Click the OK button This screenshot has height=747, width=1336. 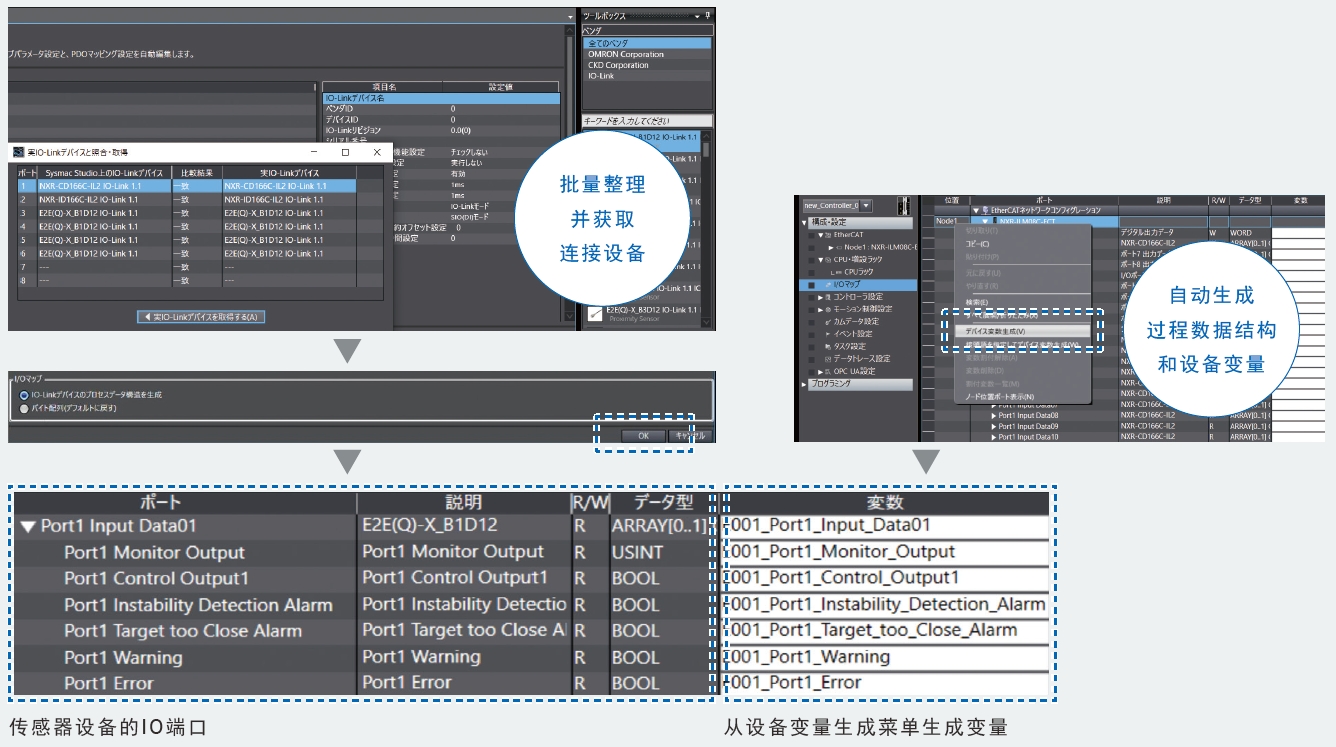(643, 436)
